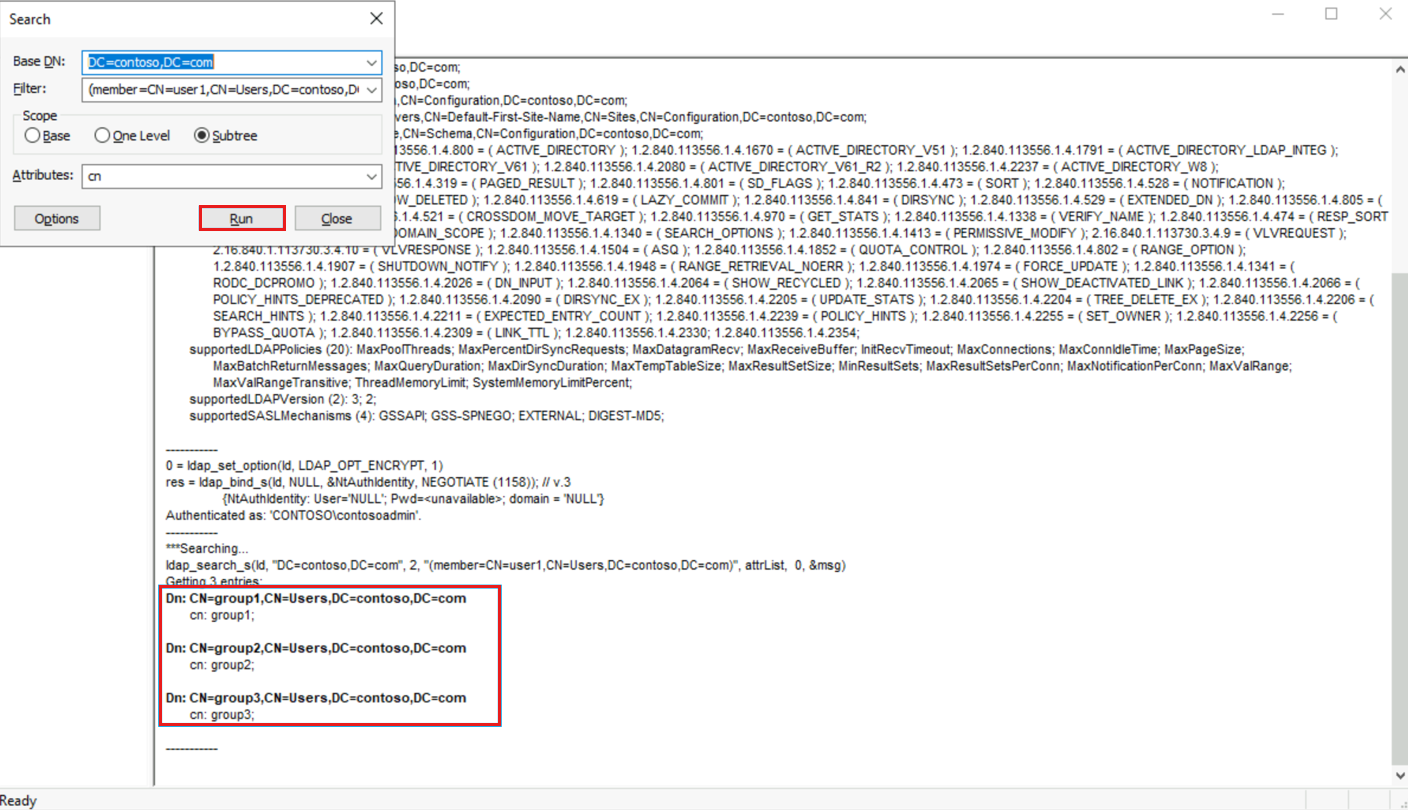Click the ldap_bind_s output line
This screenshot has width=1408, height=810.
(x=368, y=482)
